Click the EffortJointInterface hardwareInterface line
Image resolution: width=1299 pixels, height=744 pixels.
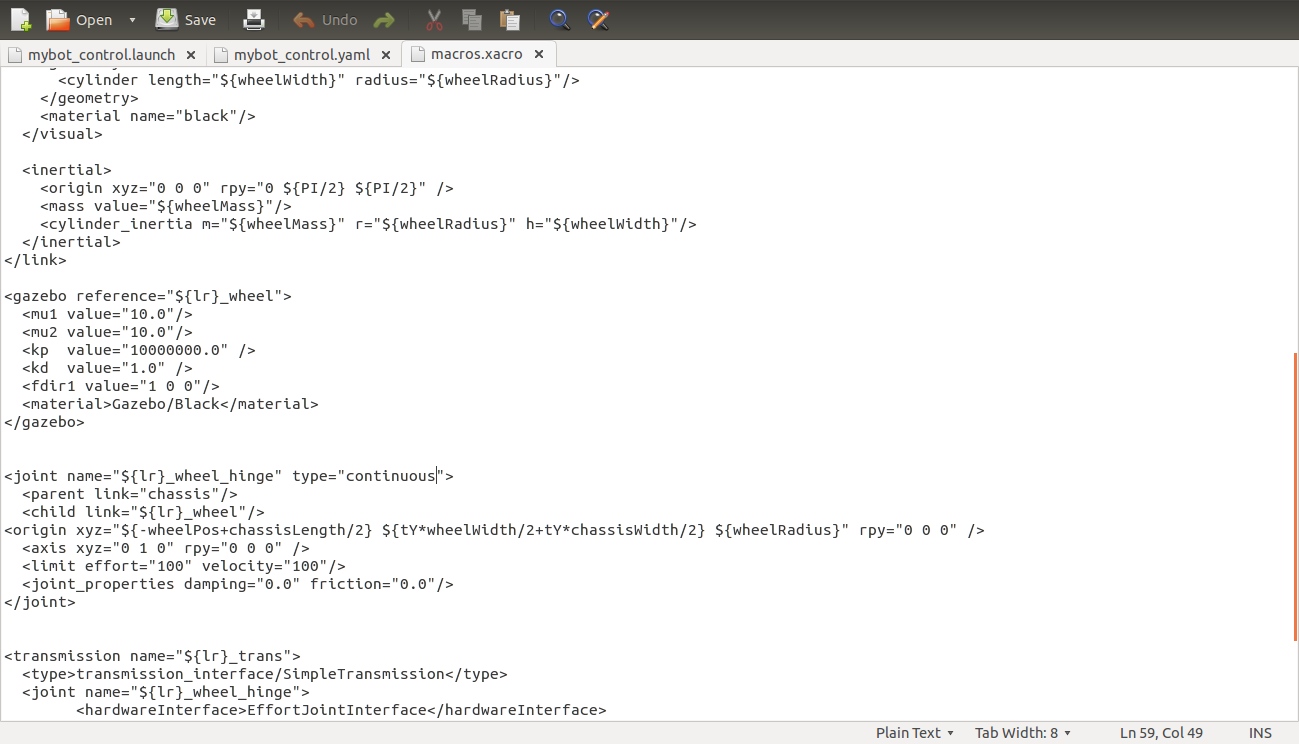[341, 710]
